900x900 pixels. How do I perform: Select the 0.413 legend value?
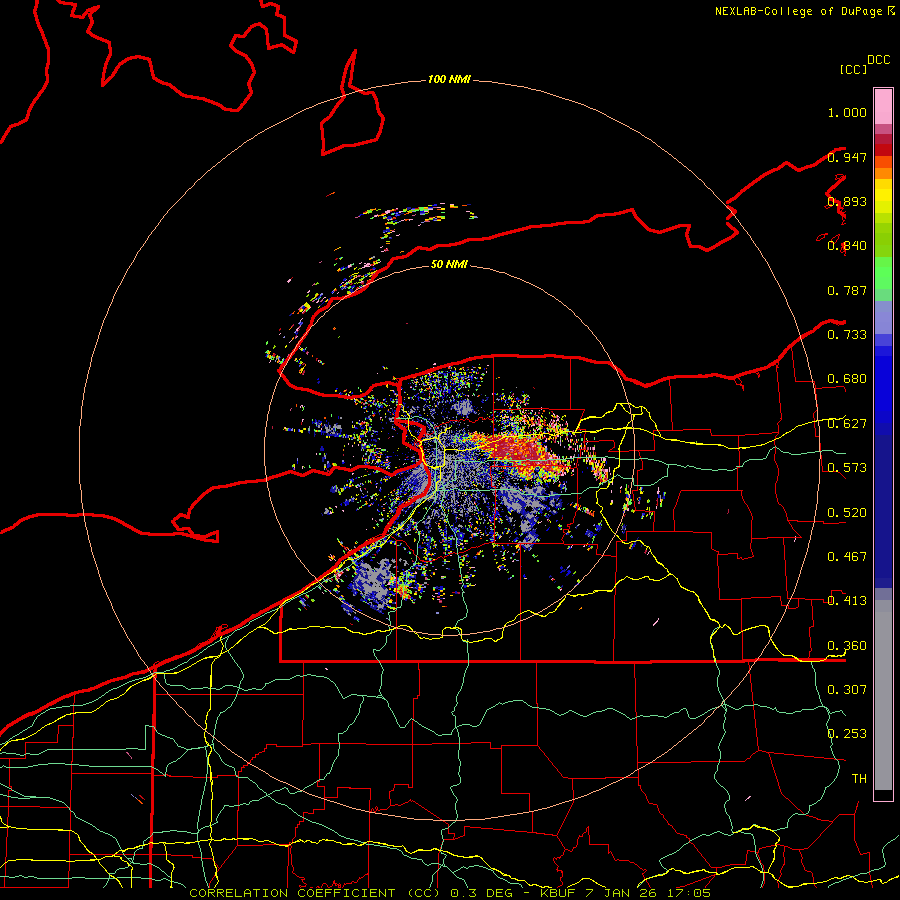tap(847, 601)
